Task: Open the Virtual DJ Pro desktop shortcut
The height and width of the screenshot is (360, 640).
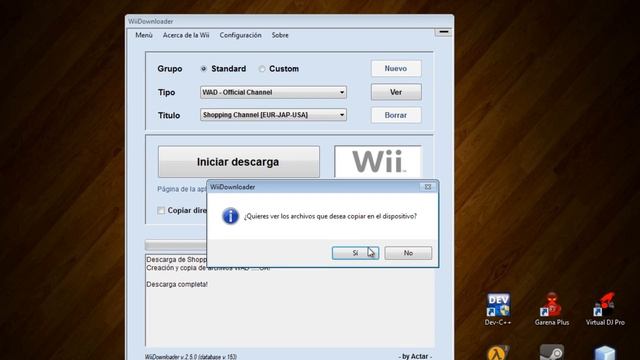Action: pos(605,309)
